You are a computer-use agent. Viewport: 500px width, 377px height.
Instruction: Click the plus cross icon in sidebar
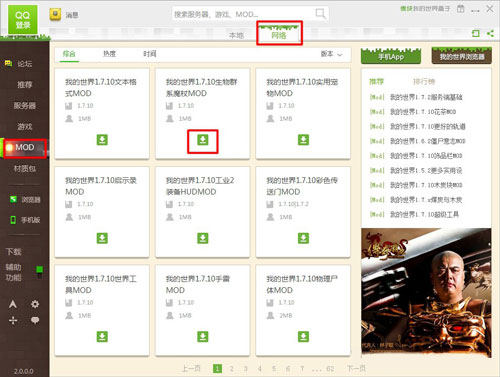point(13,320)
